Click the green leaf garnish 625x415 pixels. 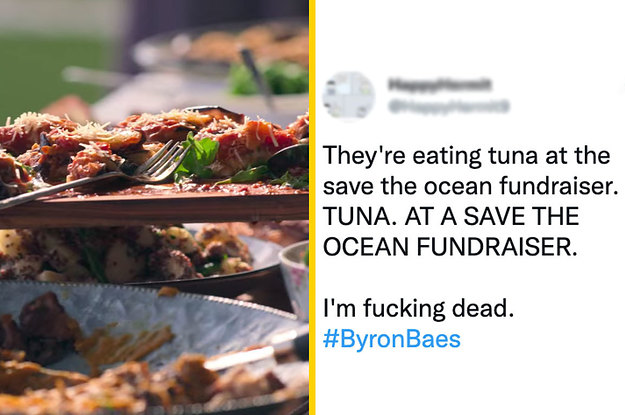coord(202,155)
